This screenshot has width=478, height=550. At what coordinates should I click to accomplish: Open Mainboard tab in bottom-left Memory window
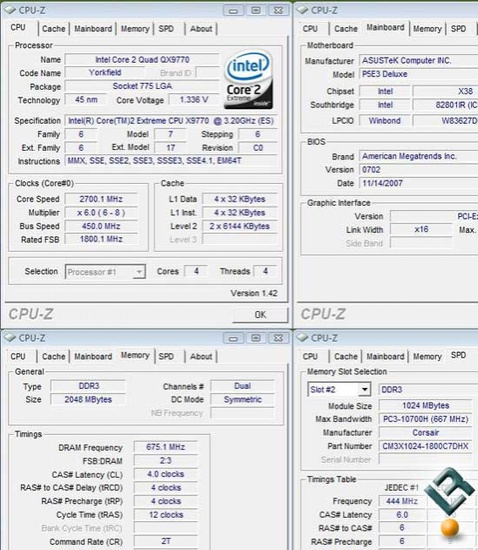click(x=93, y=356)
